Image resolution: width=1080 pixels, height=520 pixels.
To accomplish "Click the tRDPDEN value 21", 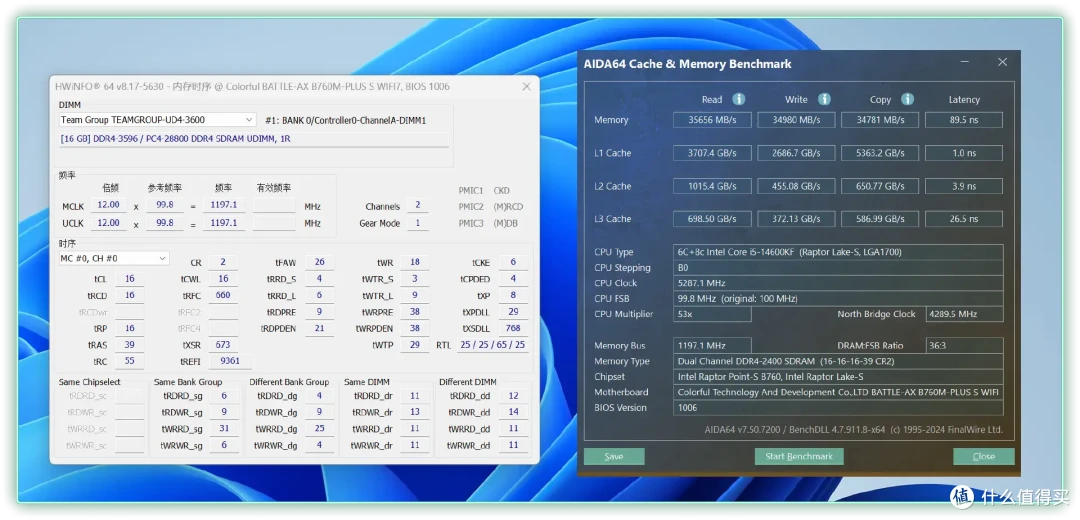I will pyautogui.click(x=320, y=329).
